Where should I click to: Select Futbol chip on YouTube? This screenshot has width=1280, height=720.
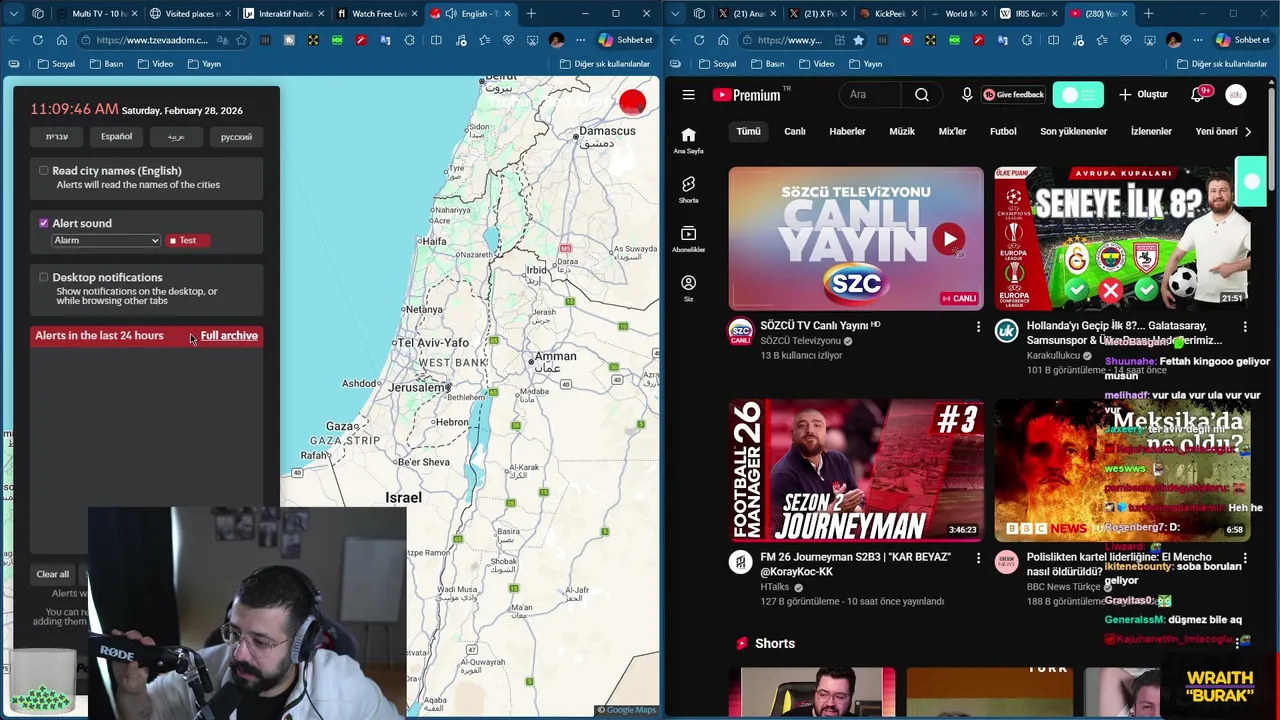[1003, 131]
